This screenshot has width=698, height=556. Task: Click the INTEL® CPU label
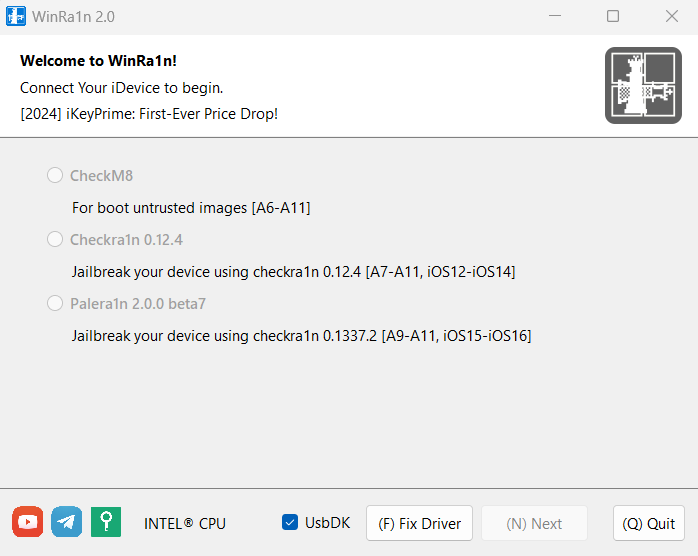pyautogui.click(x=185, y=524)
